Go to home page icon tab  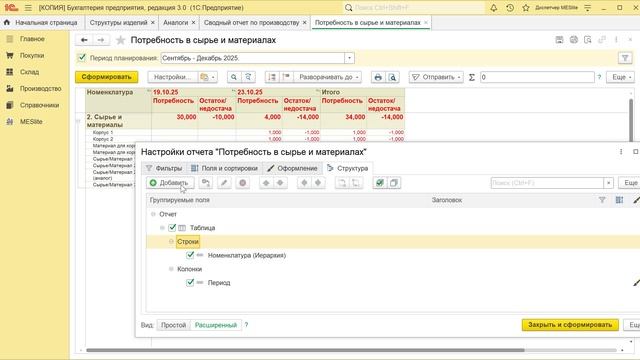click(x=7, y=23)
